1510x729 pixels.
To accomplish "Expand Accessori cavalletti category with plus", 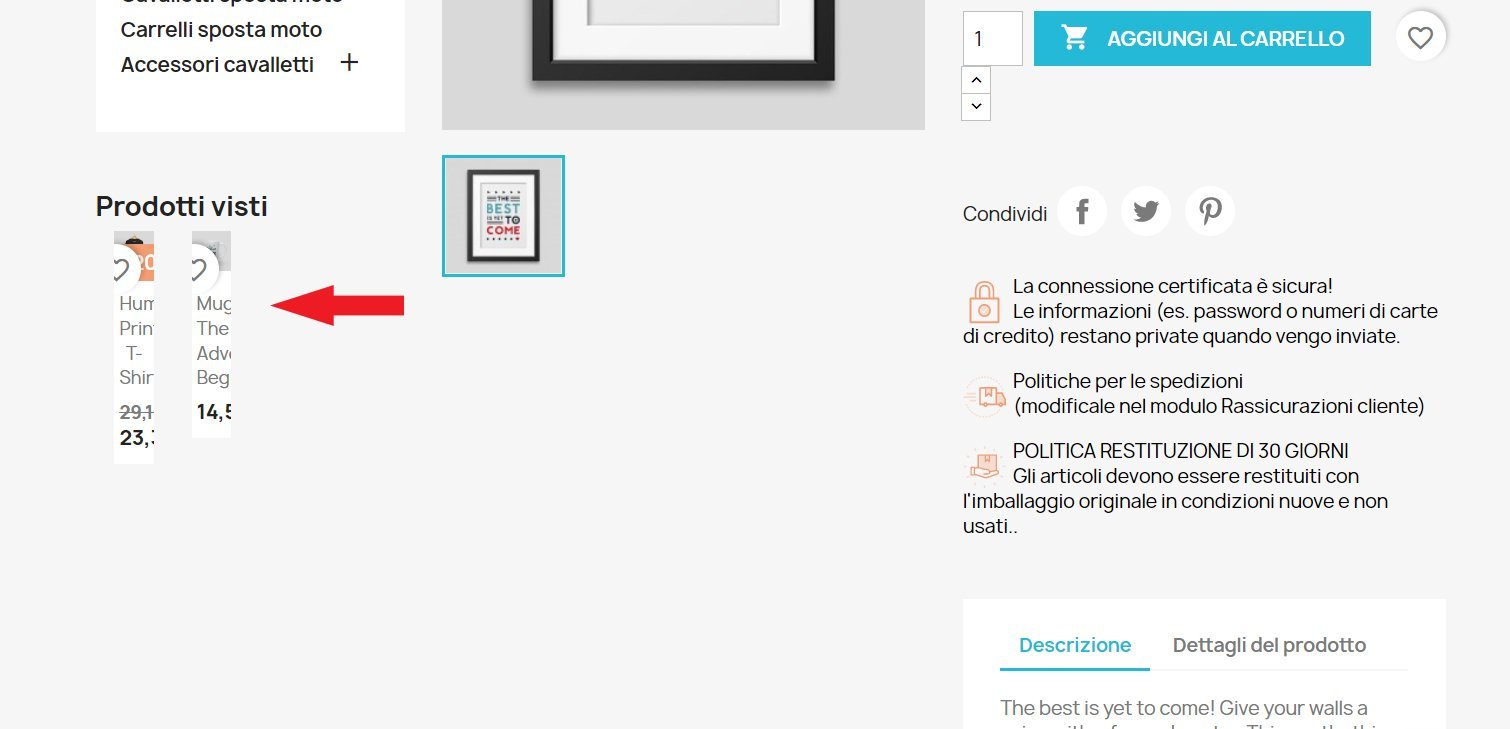I will (349, 63).
